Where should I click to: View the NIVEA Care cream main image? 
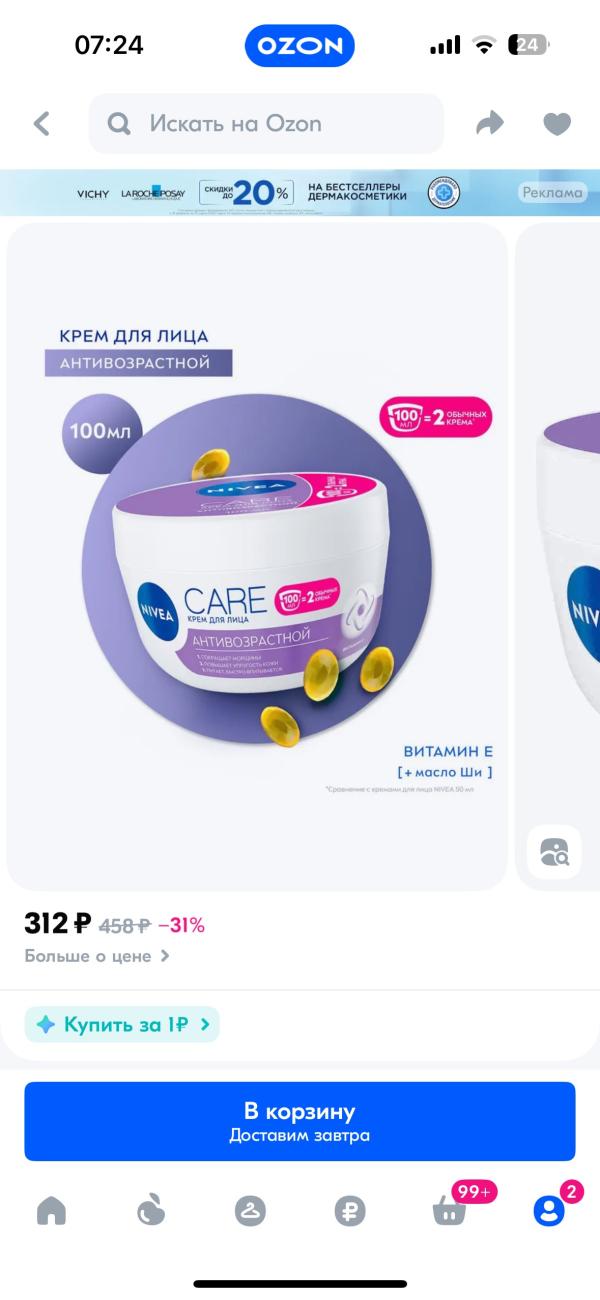[x=257, y=555]
